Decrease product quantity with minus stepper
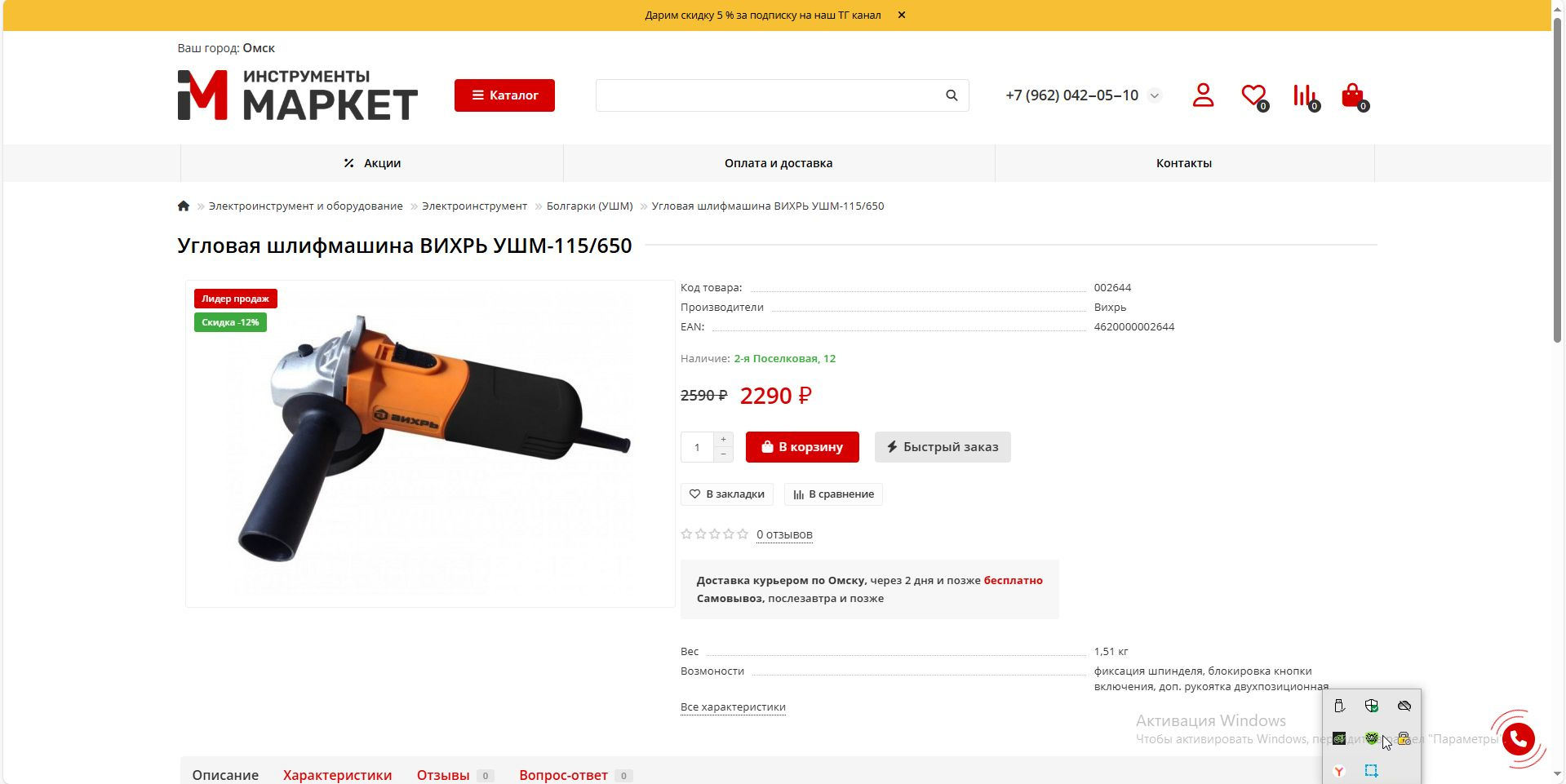The image size is (1566, 784). [x=723, y=454]
